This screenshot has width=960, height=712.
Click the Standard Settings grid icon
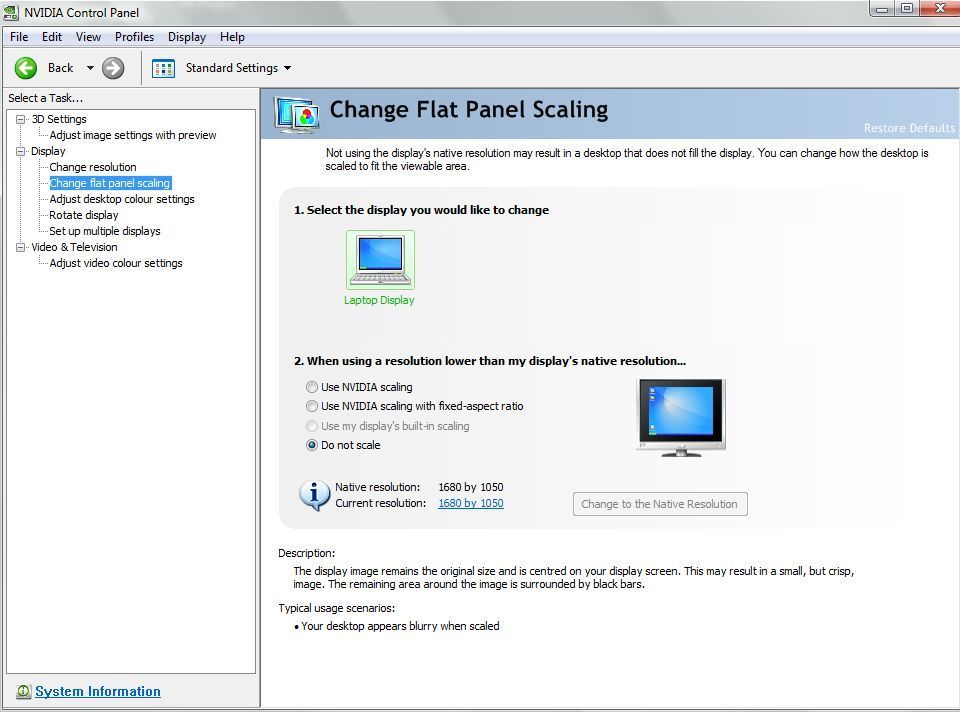[x=163, y=69]
